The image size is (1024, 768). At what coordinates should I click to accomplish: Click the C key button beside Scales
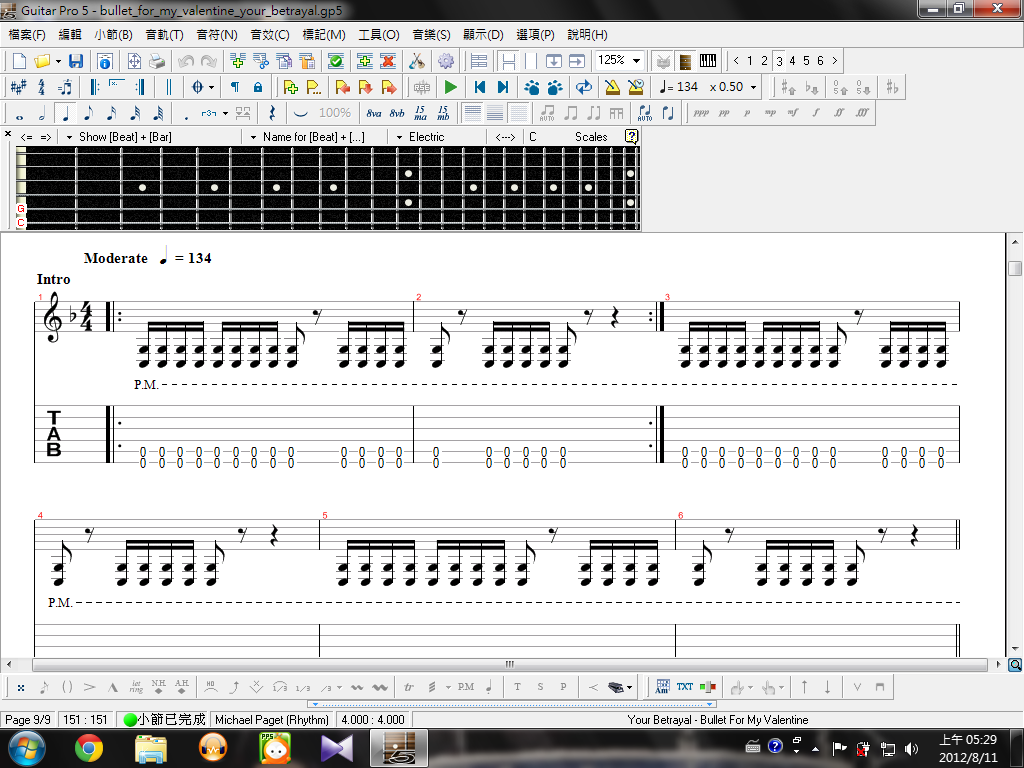pos(533,136)
